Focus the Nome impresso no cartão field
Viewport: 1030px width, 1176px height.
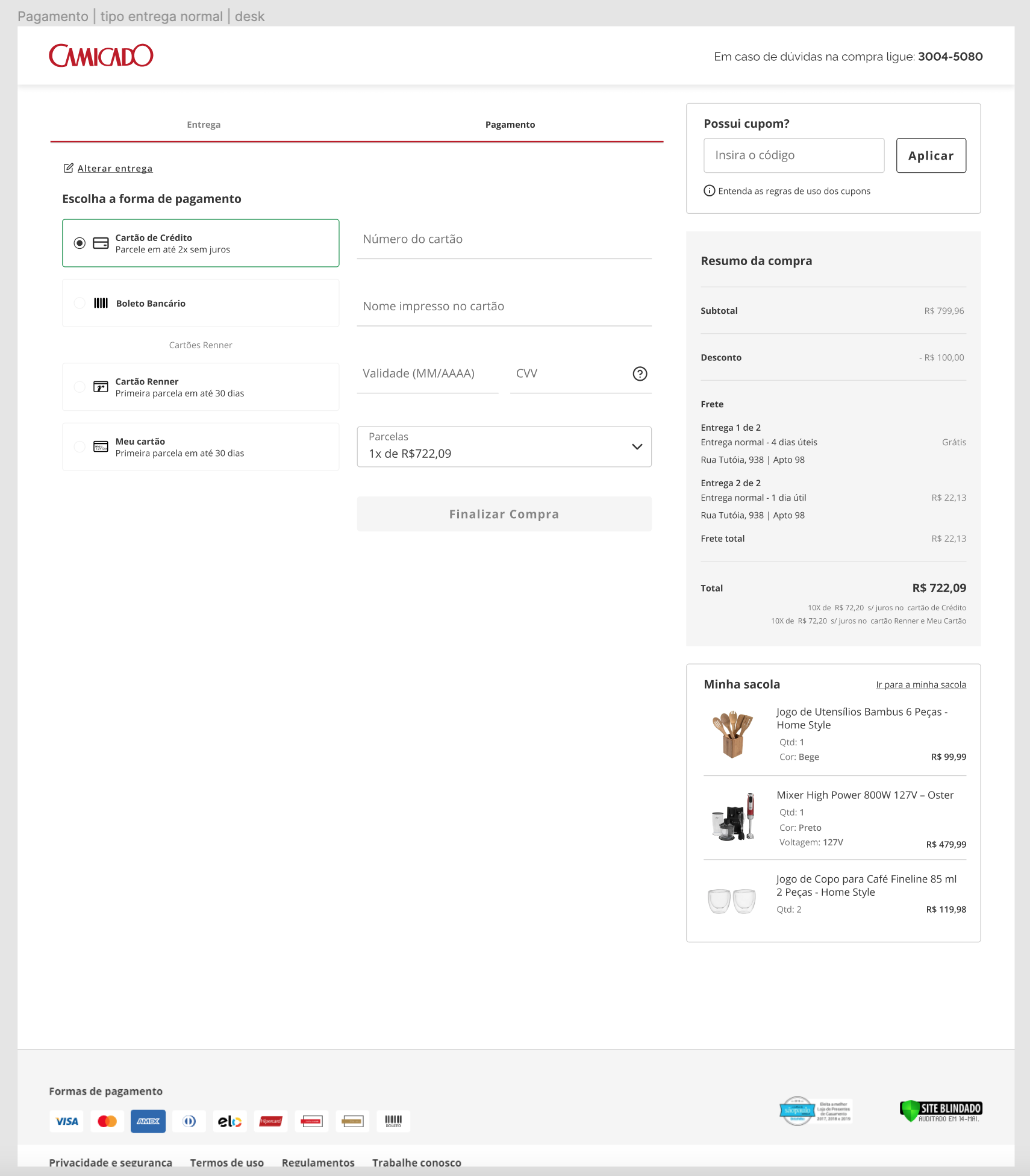[x=504, y=307]
